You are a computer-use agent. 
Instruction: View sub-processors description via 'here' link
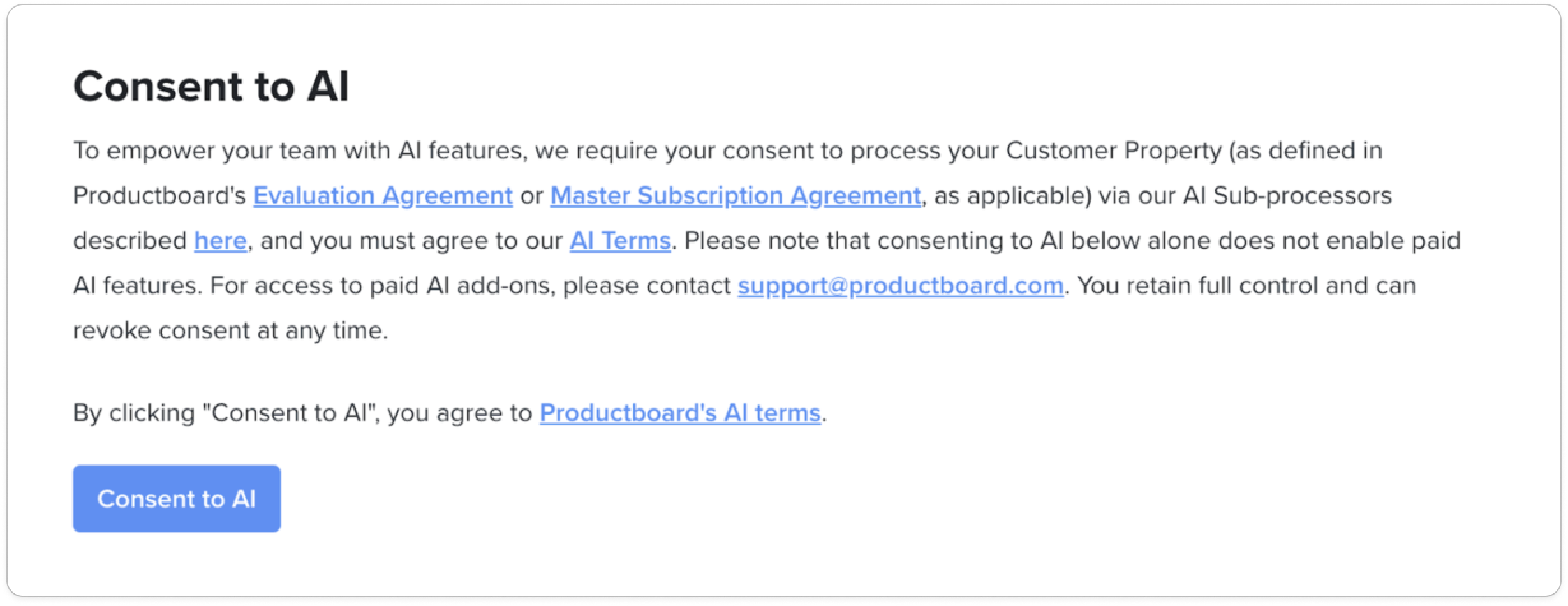[220, 240]
